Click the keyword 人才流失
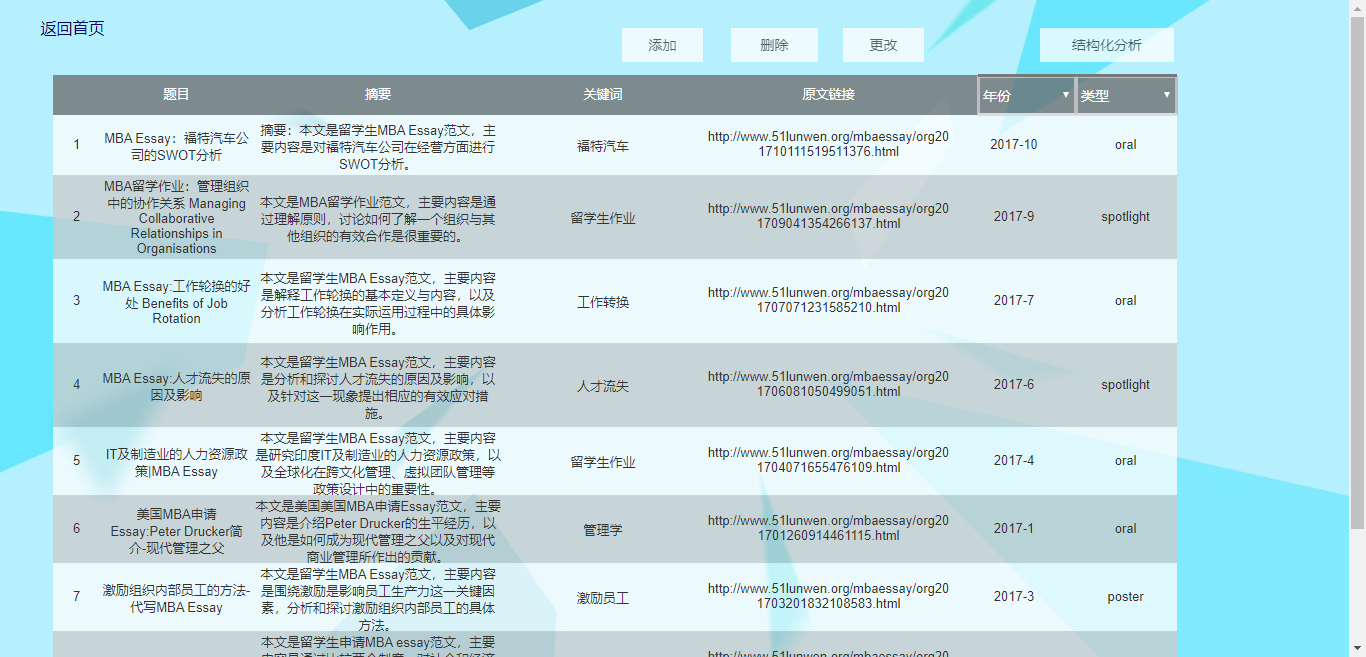The height and width of the screenshot is (657, 1366). (603, 386)
